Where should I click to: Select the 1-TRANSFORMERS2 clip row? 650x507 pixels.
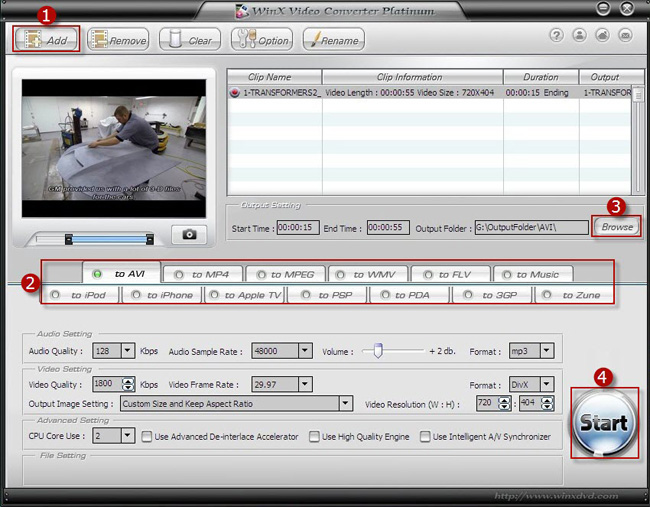(x=429, y=92)
